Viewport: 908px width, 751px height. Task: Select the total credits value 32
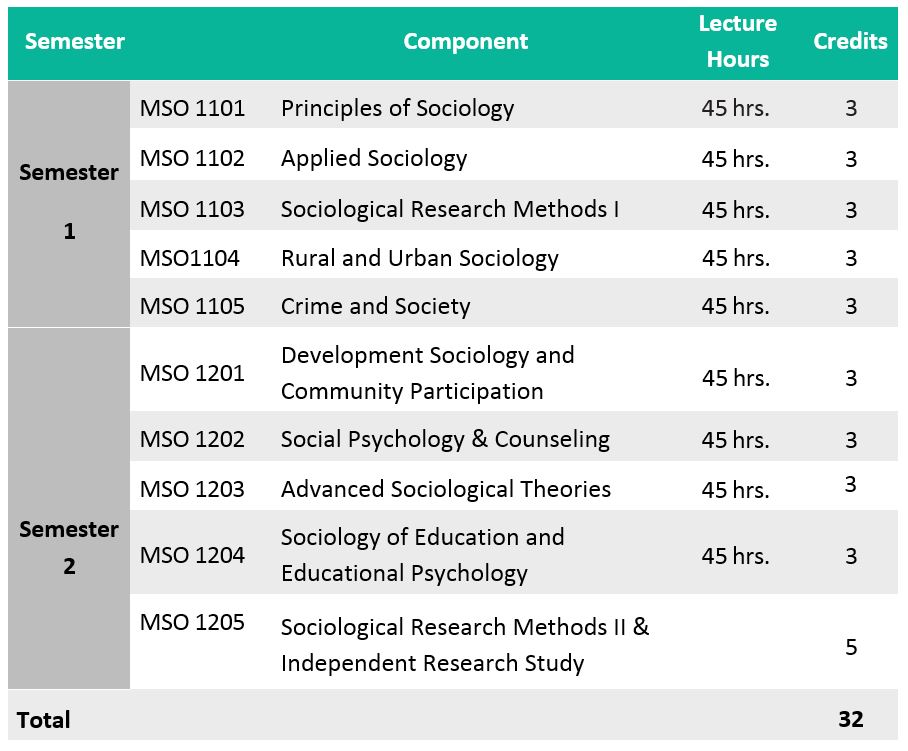[851, 719]
